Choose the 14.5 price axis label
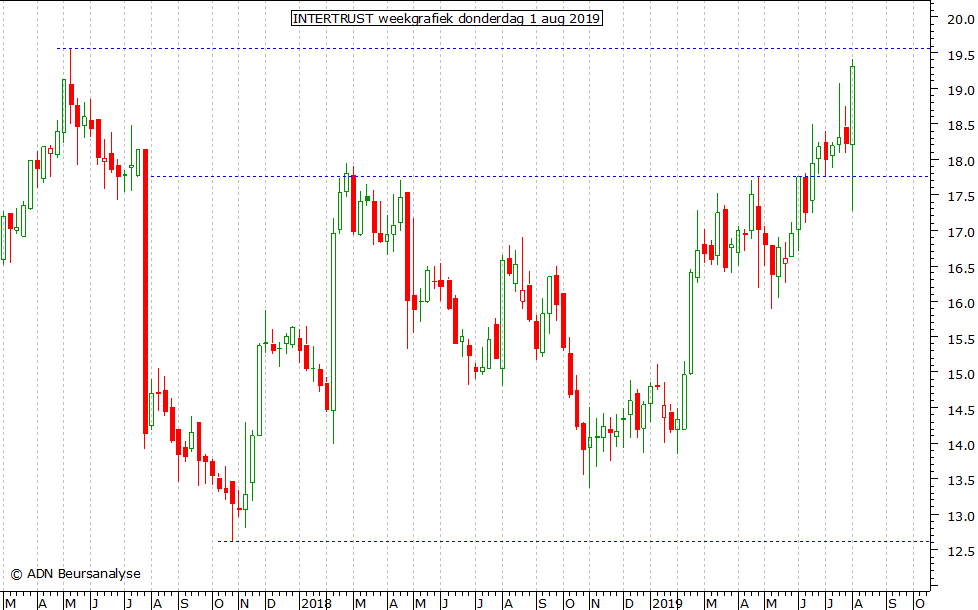The height and width of the screenshot is (610, 978). [960, 410]
